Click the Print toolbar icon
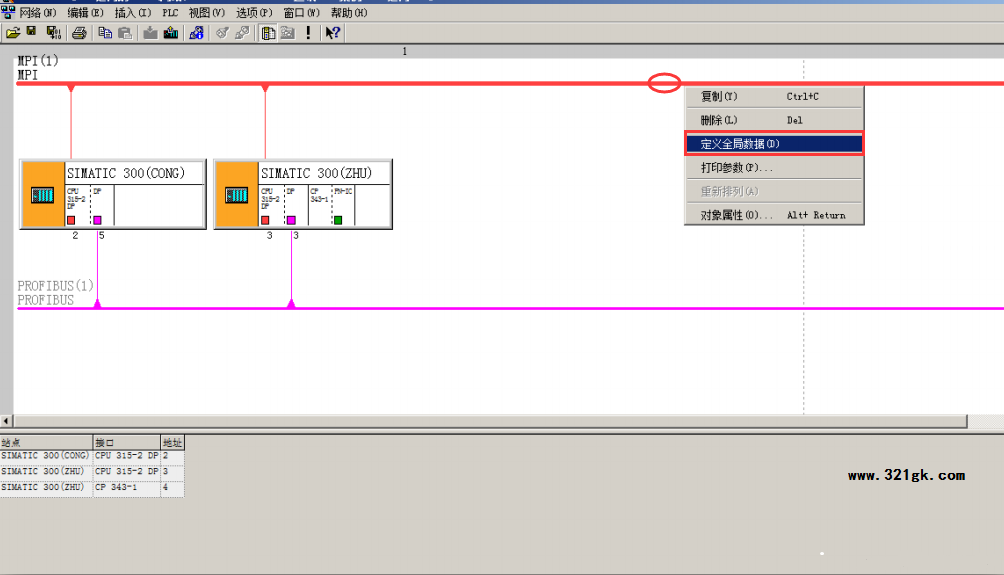 (79, 33)
